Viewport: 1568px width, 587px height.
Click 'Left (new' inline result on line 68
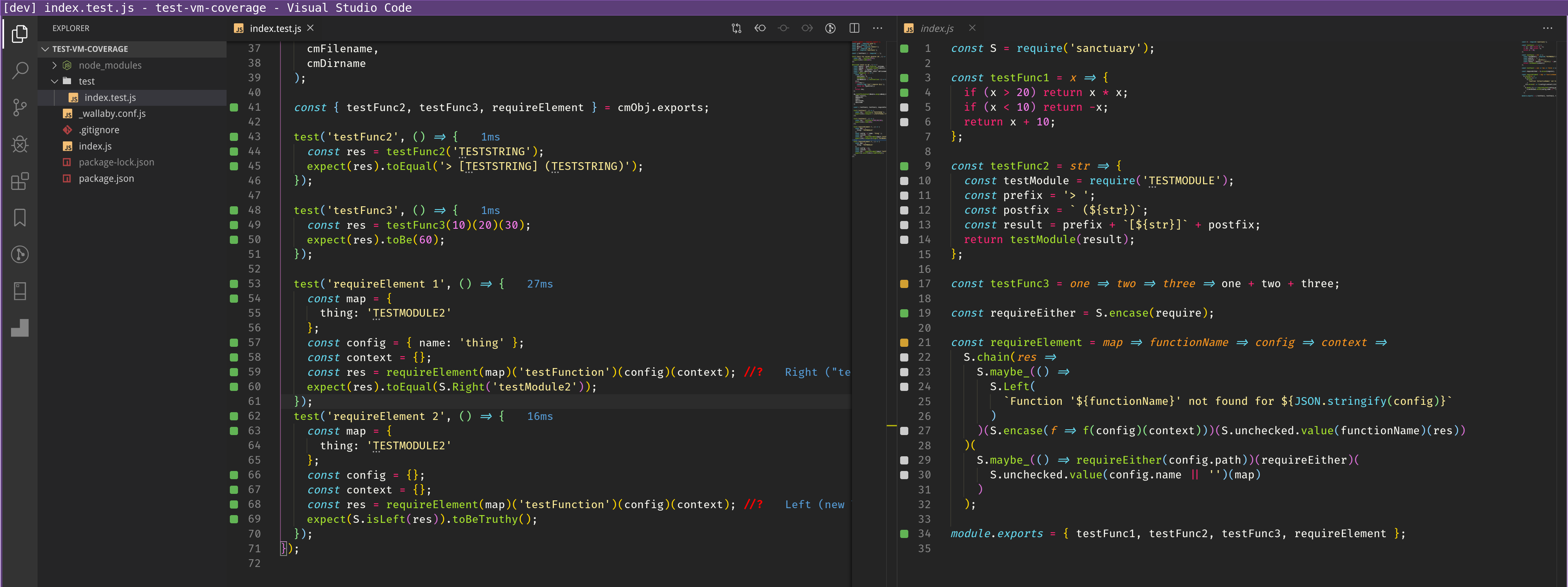click(x=814, y=504)
